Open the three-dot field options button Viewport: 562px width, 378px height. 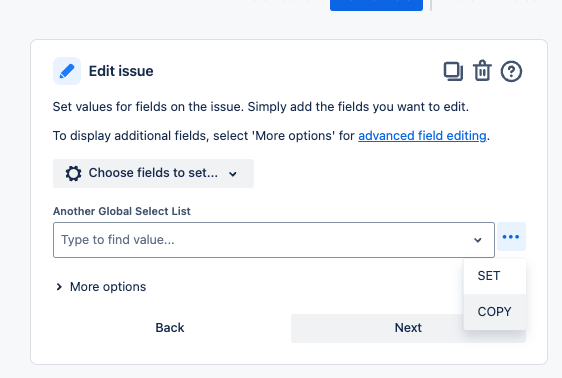tap(511, 236)
